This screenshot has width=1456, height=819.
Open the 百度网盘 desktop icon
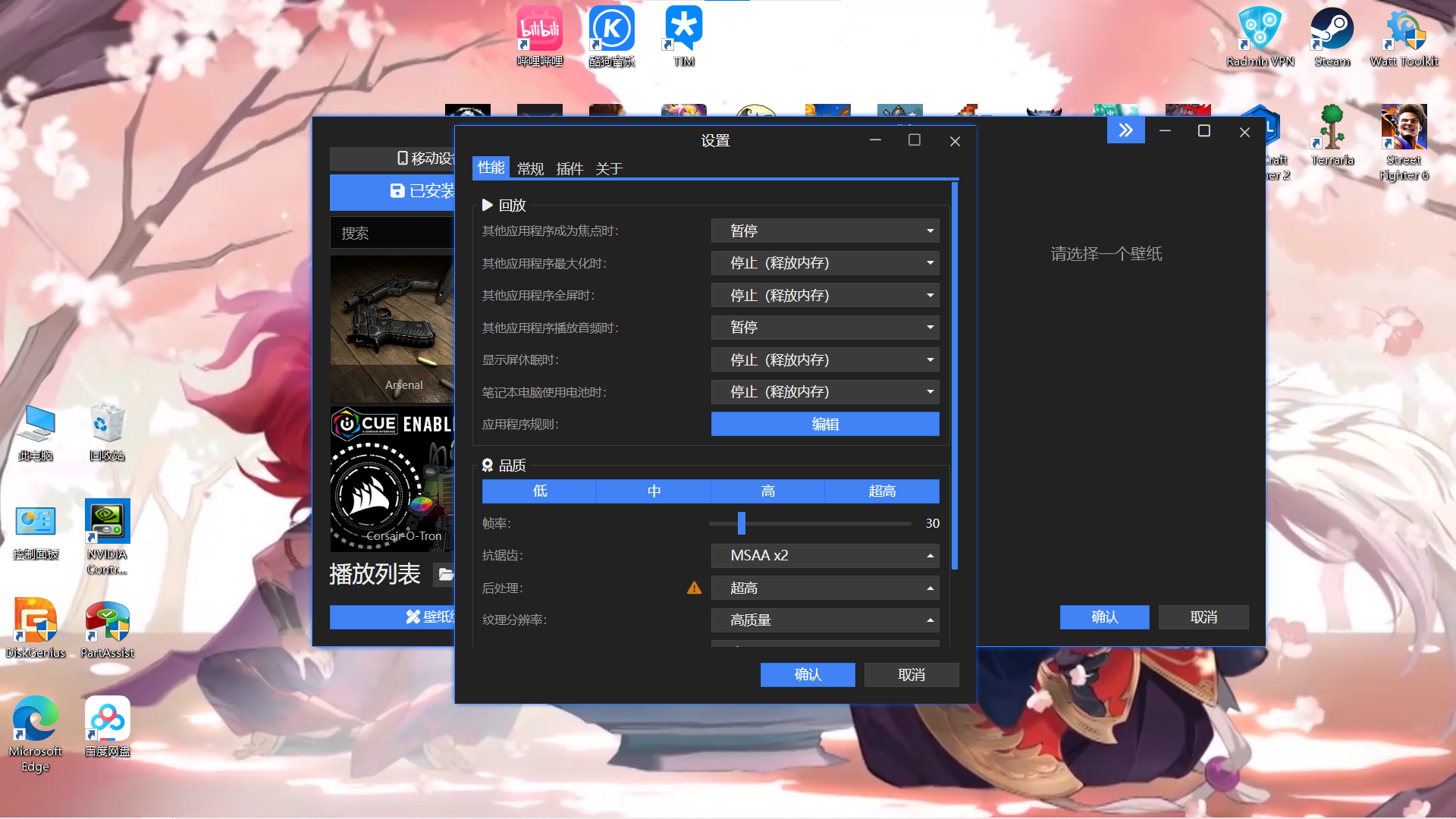pos(107,726)
